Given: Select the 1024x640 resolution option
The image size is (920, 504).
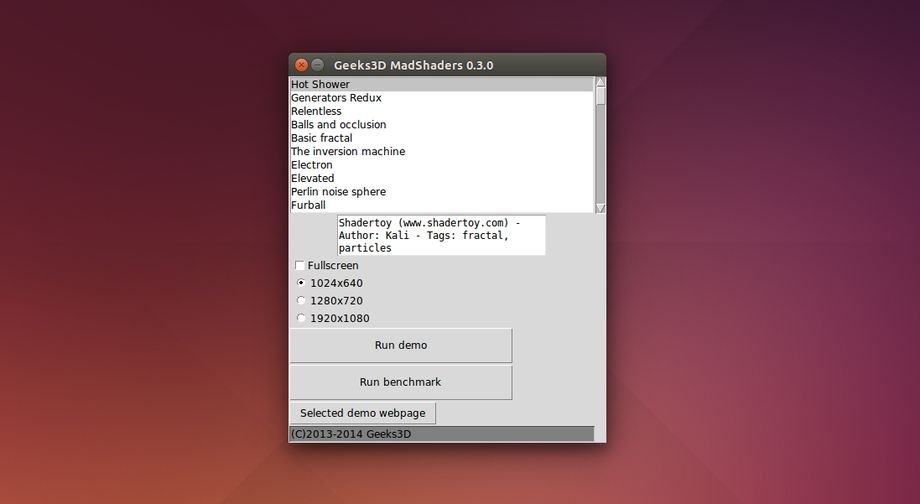Looking at the screenshot, I should click(x=301, y=283).
